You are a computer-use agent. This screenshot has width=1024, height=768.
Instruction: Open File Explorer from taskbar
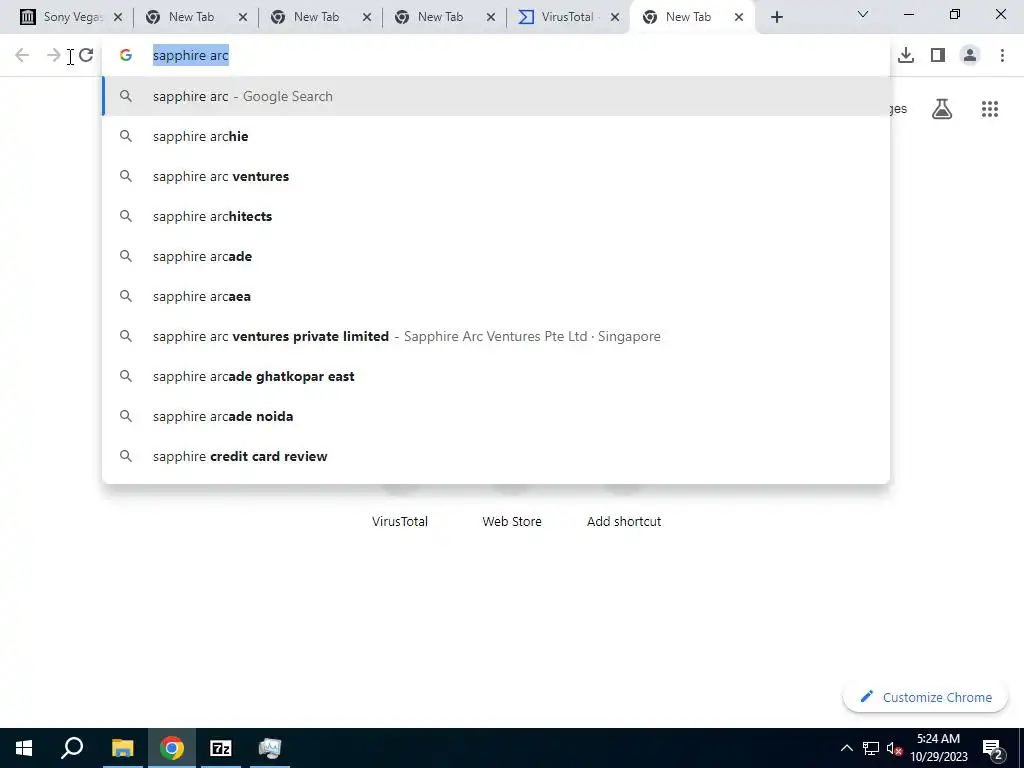[x=122, y=748]
